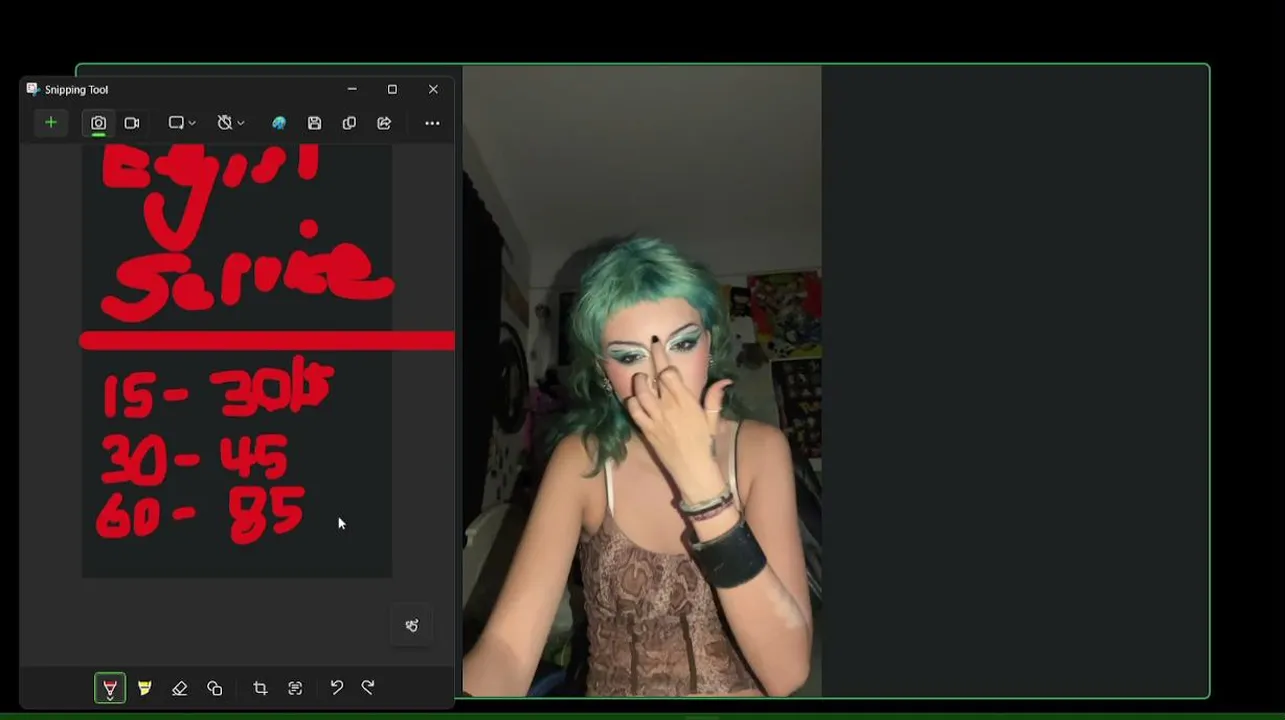
Task: Open text actions for the snip
Action: pyautogui.click(x=295, y=688)
